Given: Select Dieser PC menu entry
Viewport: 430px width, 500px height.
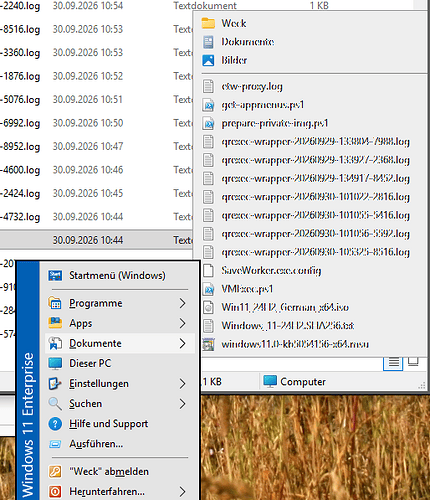Looking at the screenshot, I should (120, 363).
